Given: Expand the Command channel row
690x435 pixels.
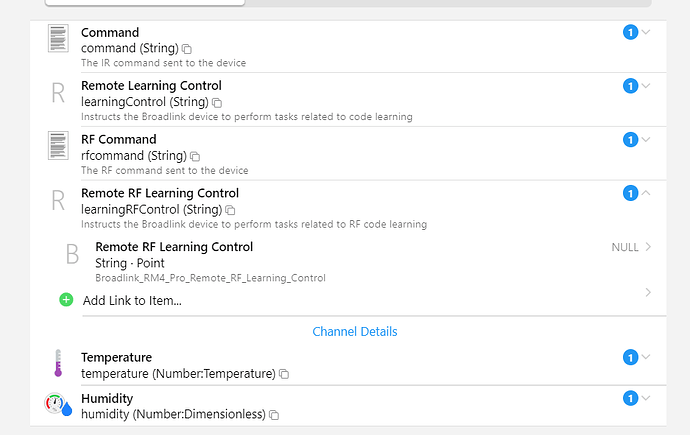Looking at the screenshot, I should [x=646, y=33].
